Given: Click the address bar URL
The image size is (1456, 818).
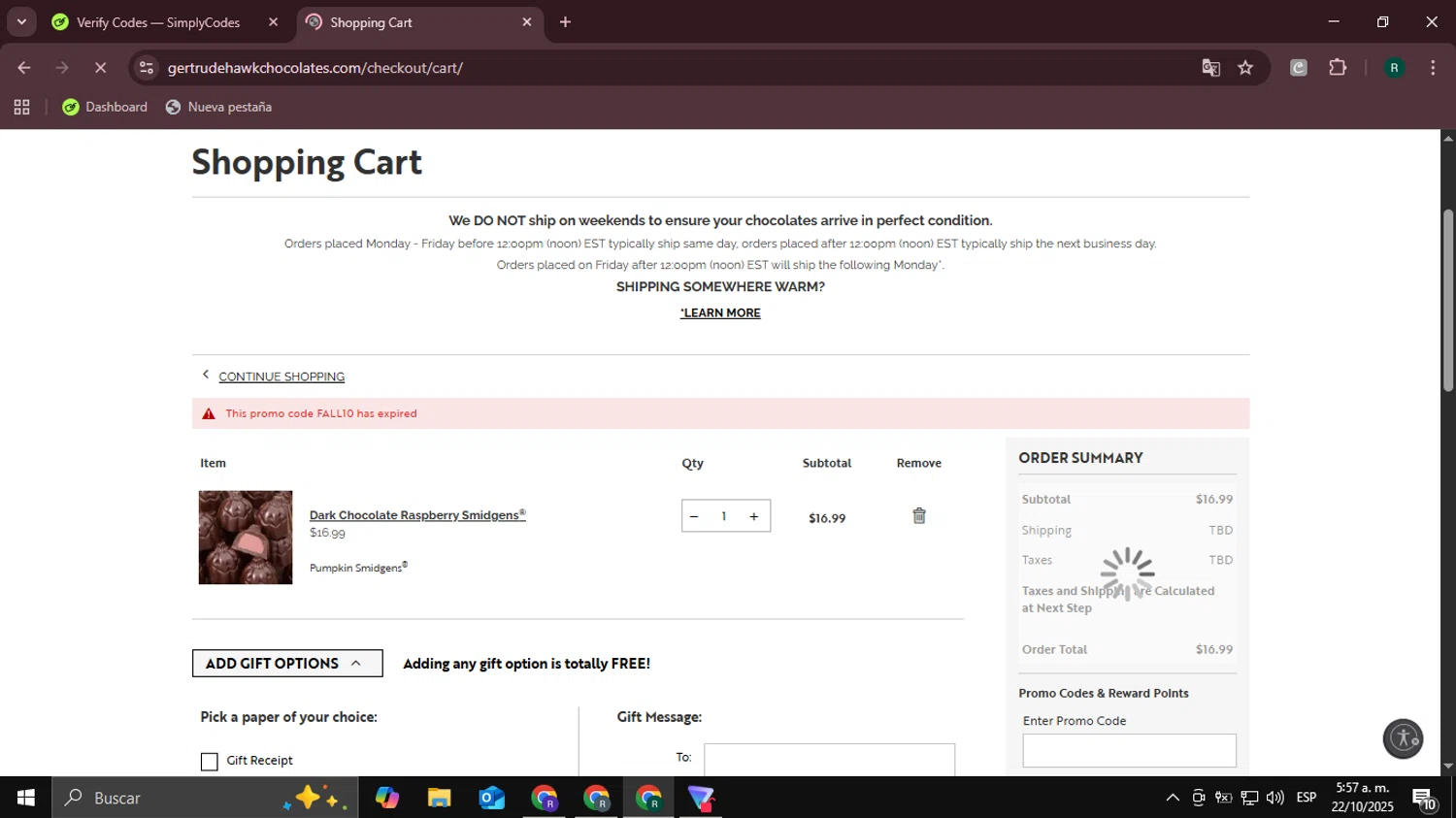Looking at the screenshot, I should click(x=314, y=68).
